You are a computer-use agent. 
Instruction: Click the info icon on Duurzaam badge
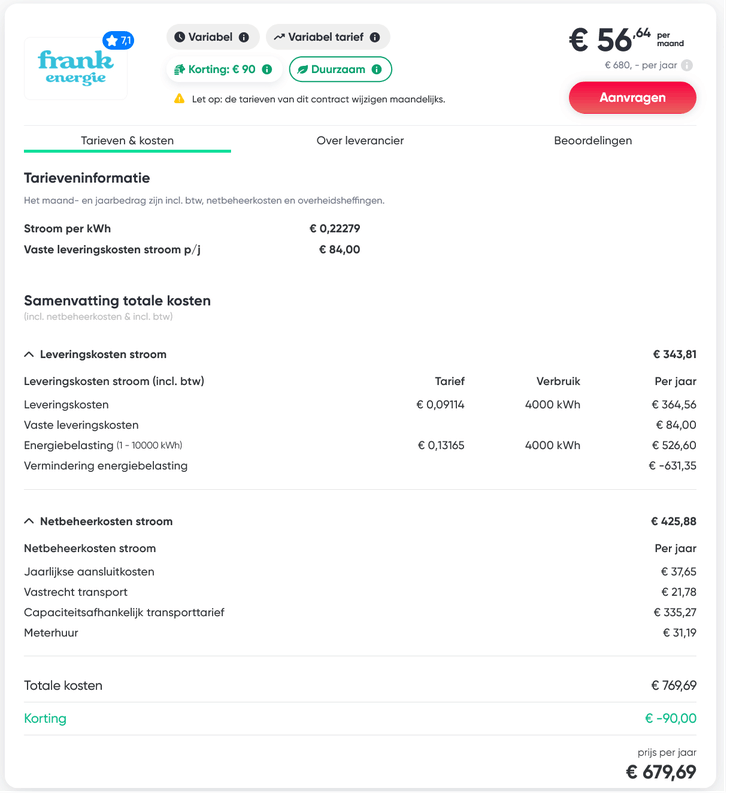click(x=376, y=69)
